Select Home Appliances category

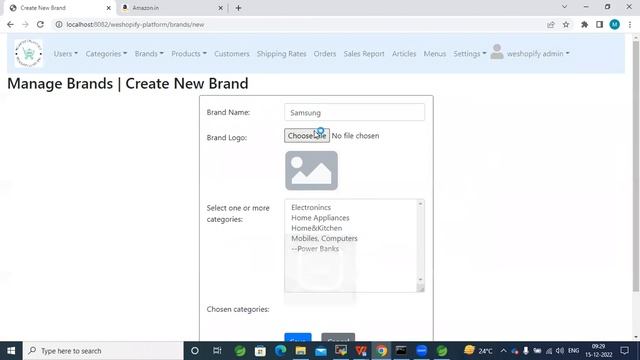pyautogui.click(x=320, y=218)
